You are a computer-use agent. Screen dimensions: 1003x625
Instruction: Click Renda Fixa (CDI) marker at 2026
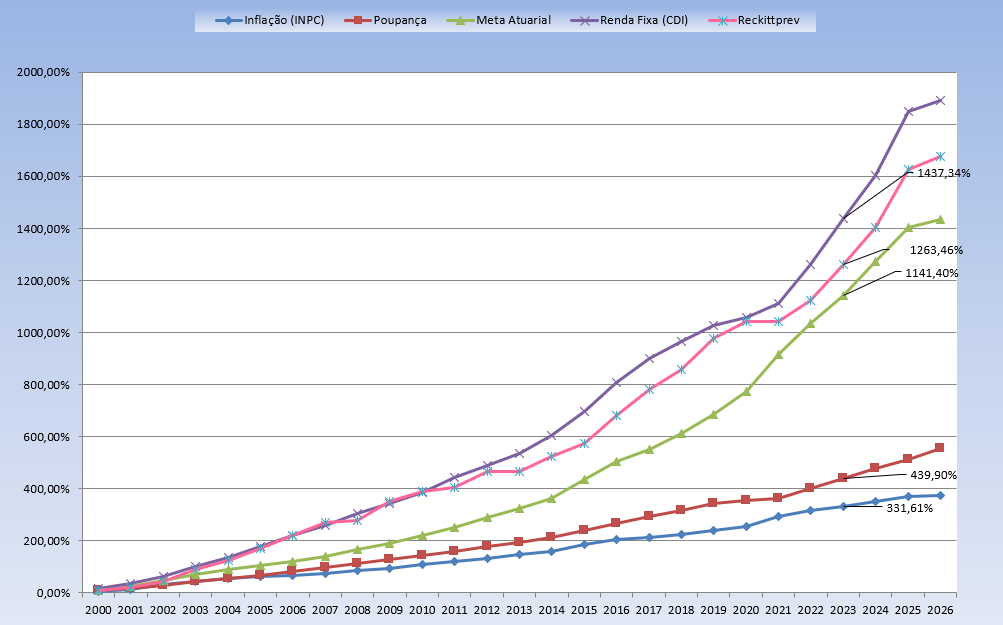click(x=940, y=100)
